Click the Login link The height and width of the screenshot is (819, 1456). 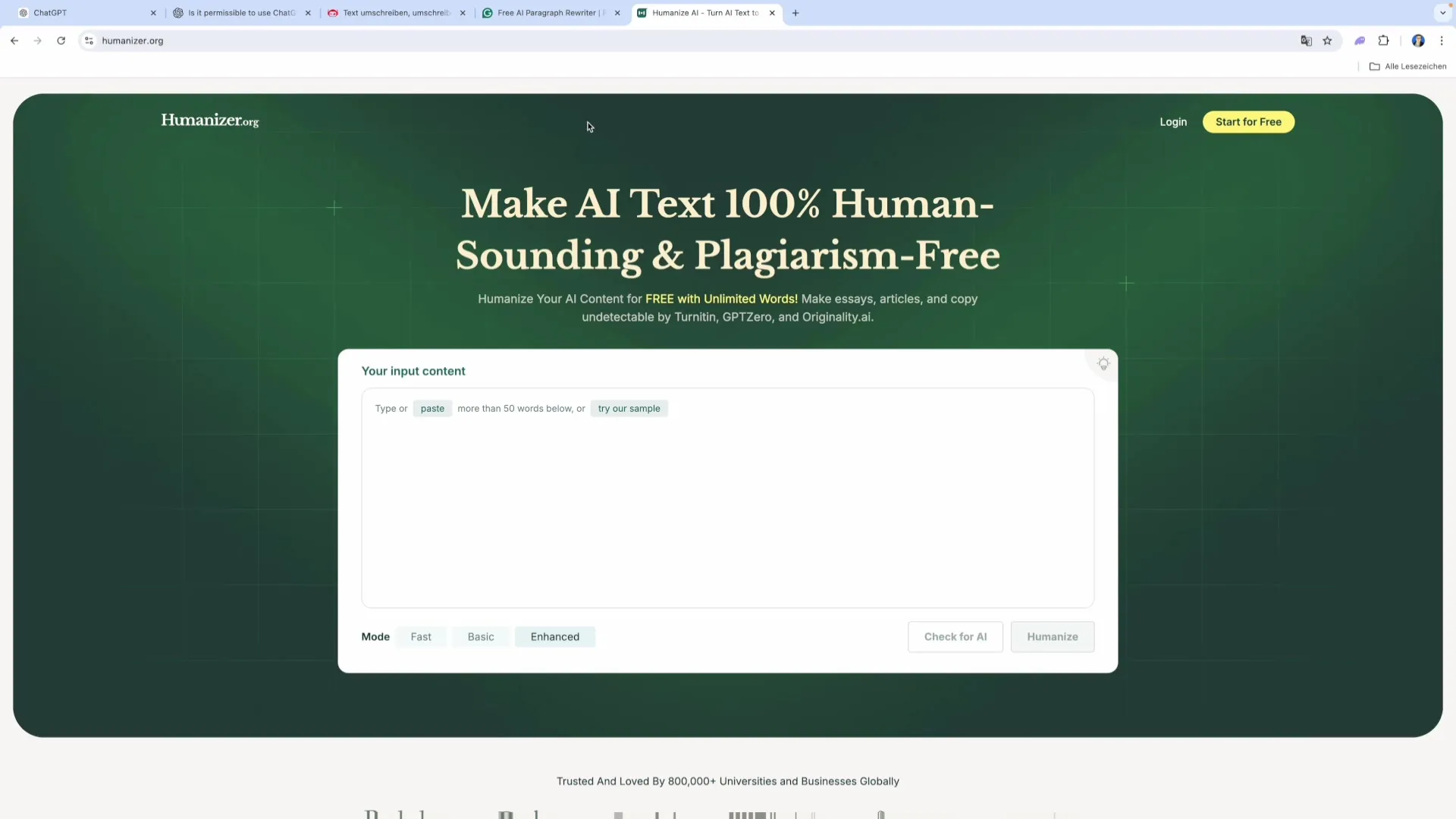point(1173,122)
